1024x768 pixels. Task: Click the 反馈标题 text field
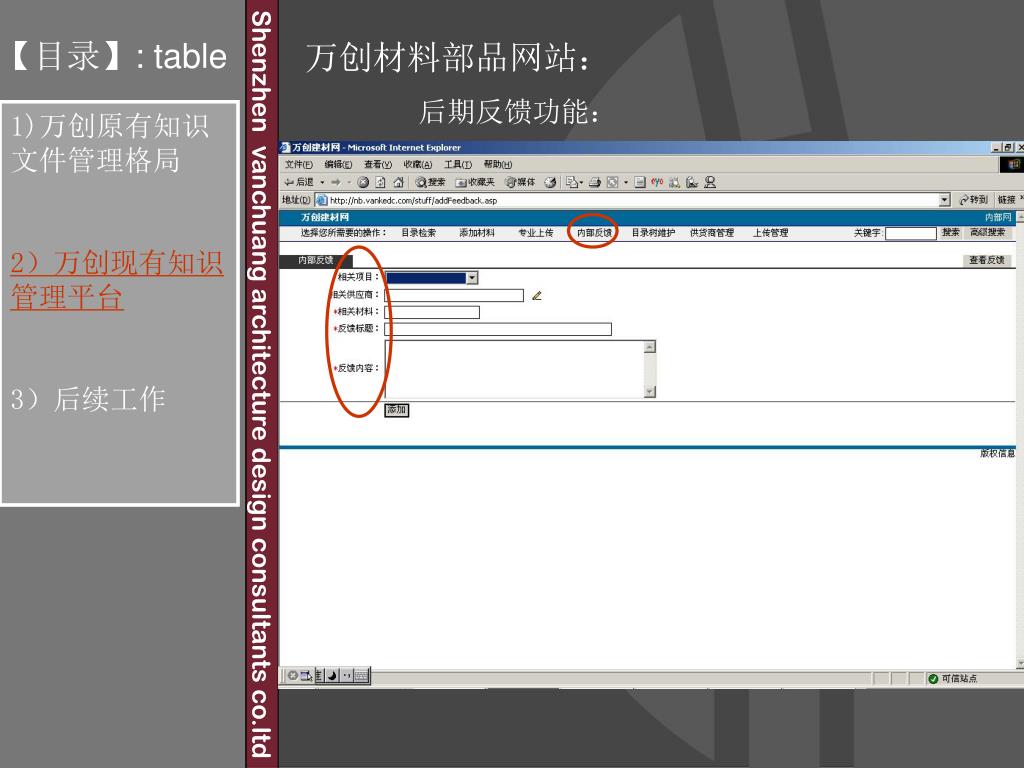coord(498,329)
